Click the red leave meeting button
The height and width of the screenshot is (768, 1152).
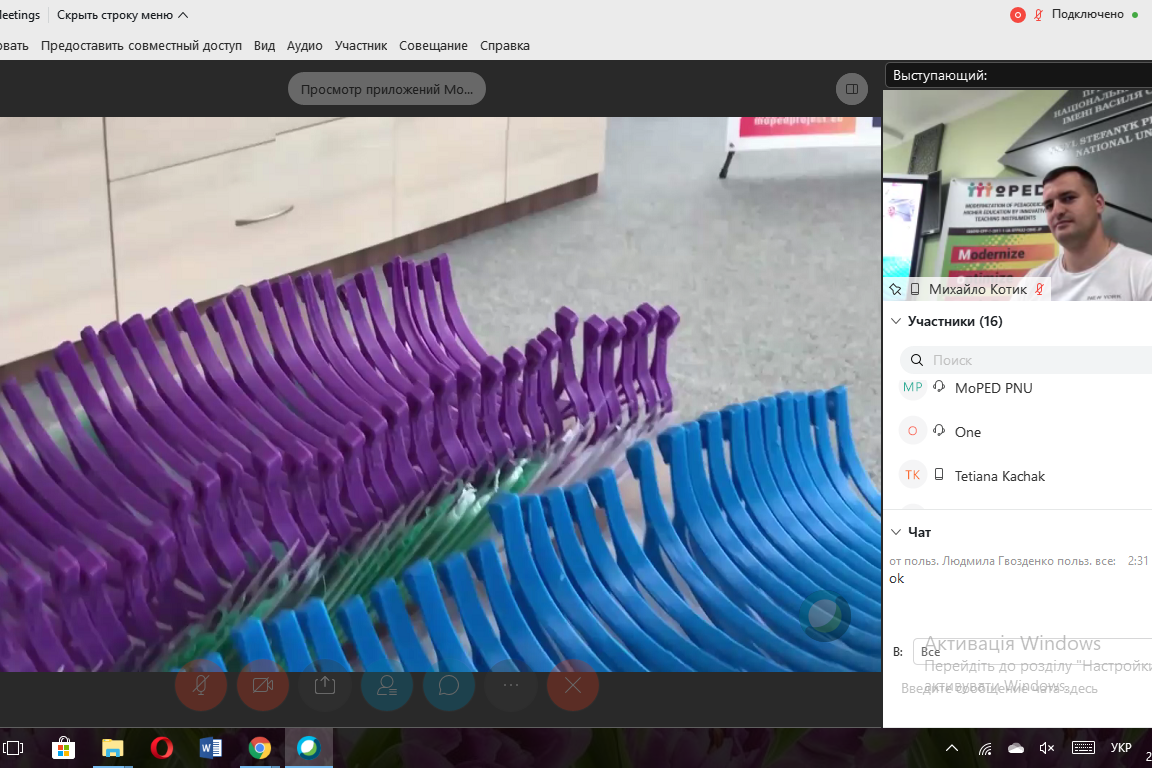pos(573,685)
